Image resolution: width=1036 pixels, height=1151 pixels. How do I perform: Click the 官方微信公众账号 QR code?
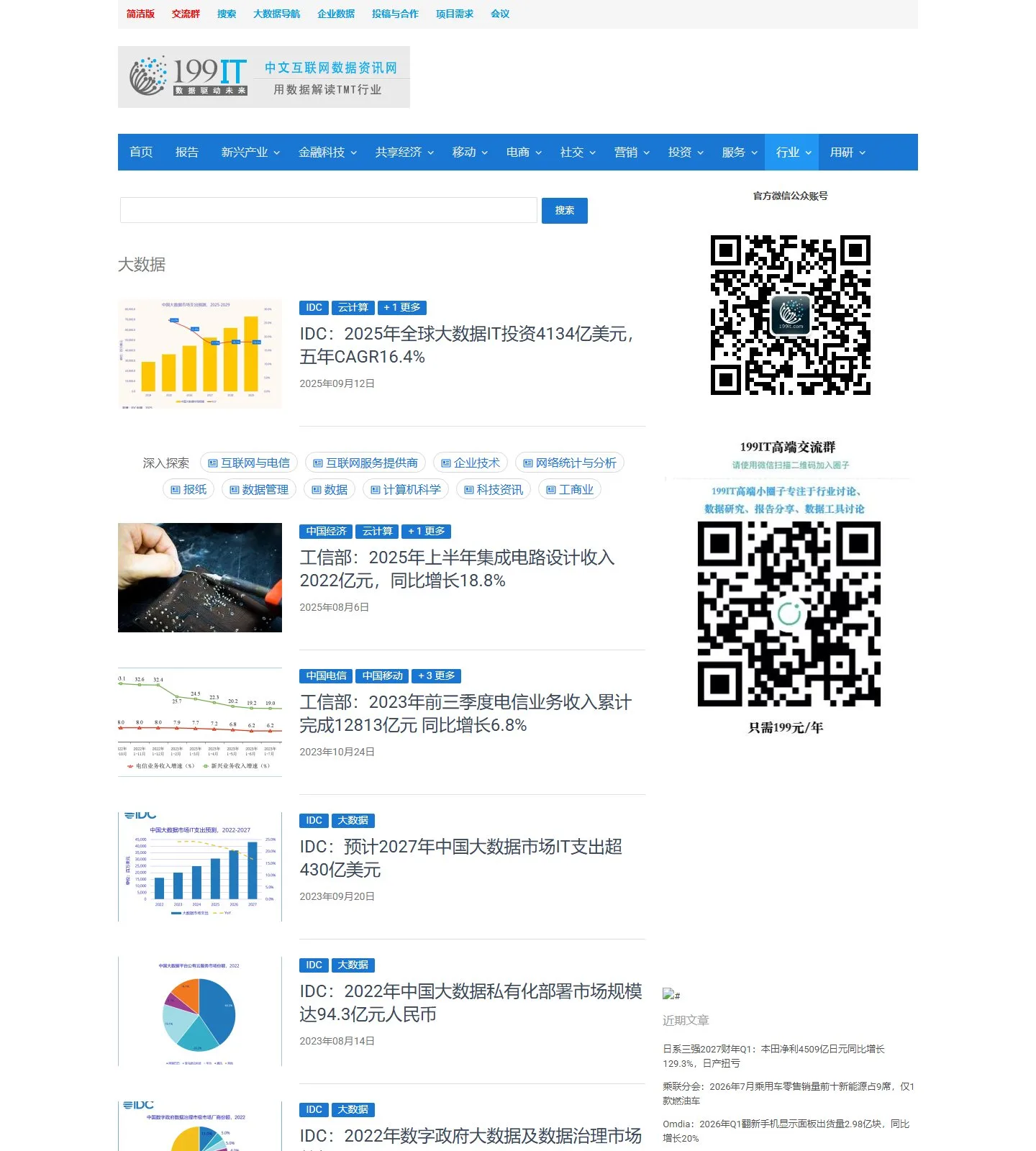coord(791,315)
